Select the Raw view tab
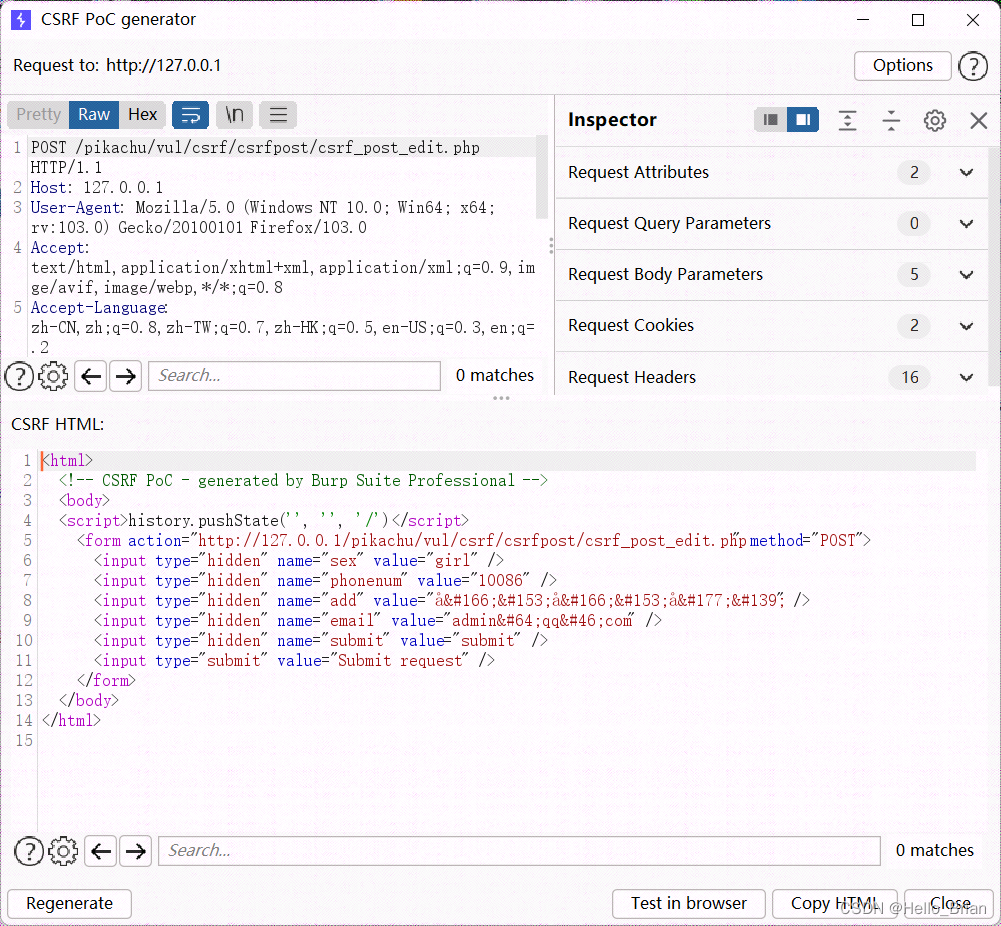The height and width of the screenshot is (926, 1001). (x=94, y=115)
